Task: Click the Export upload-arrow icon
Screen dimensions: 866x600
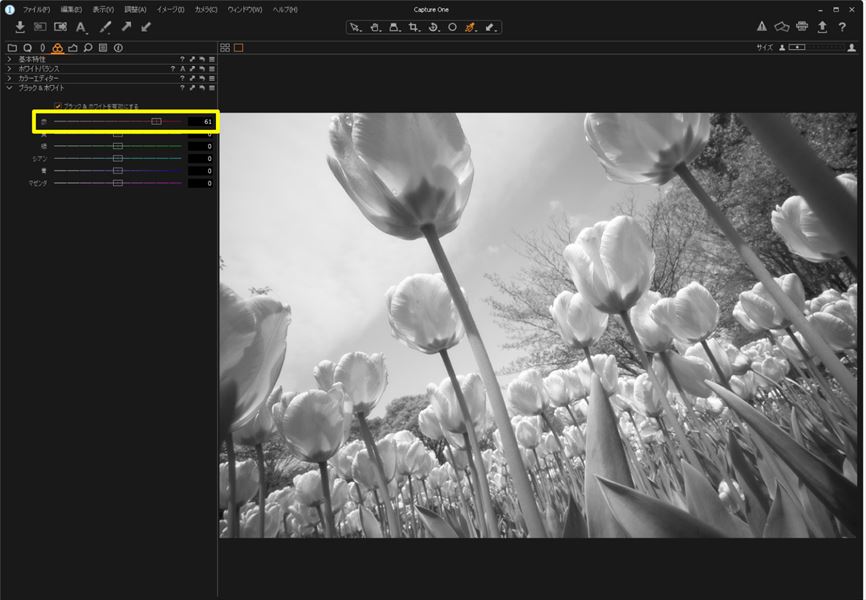Action: (822, 27)
